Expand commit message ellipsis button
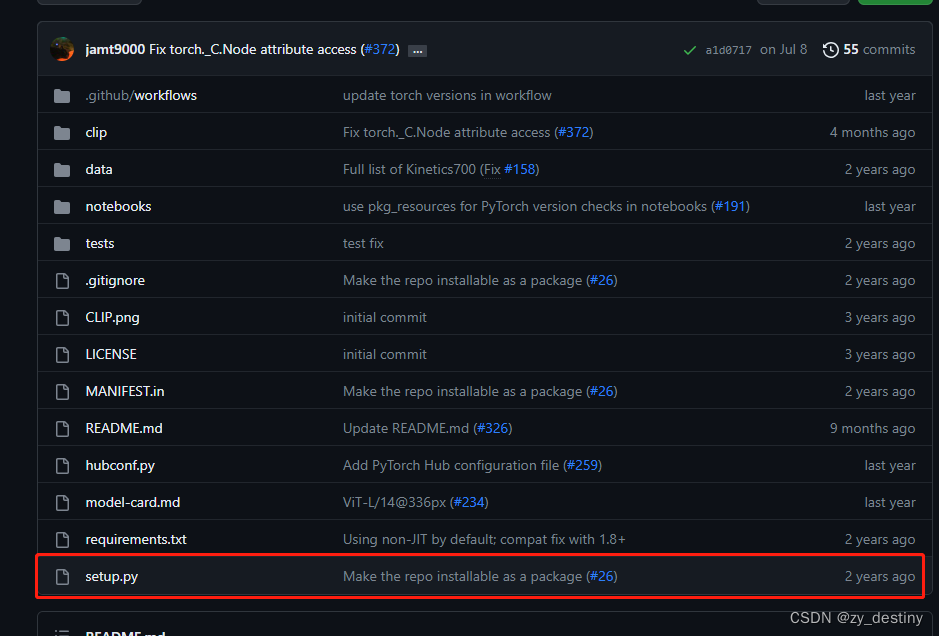This screenshot has height=636, width=939. [x=417, y=51]
